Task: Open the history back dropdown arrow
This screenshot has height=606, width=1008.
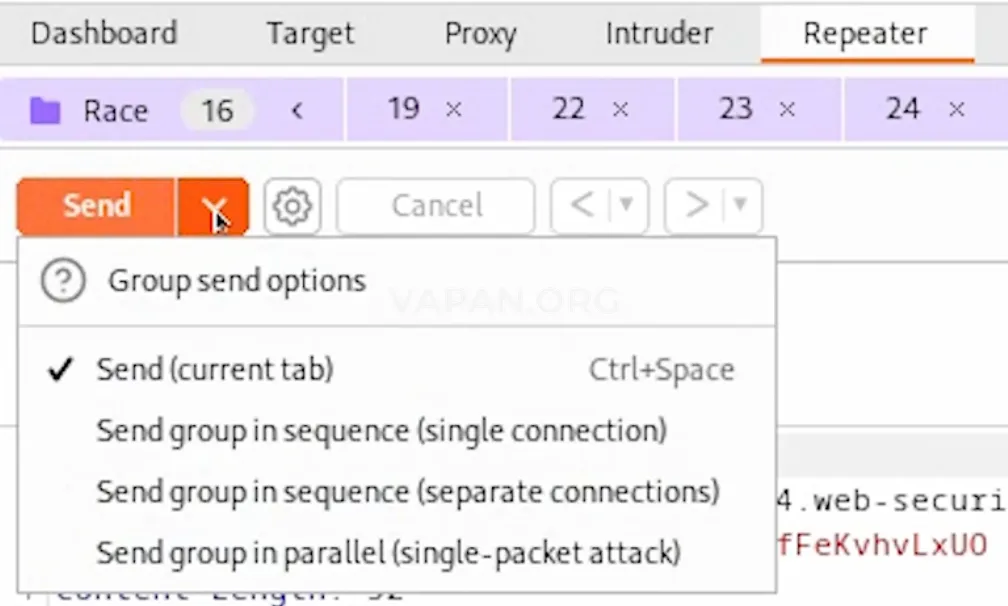Action: coord(626,205)
